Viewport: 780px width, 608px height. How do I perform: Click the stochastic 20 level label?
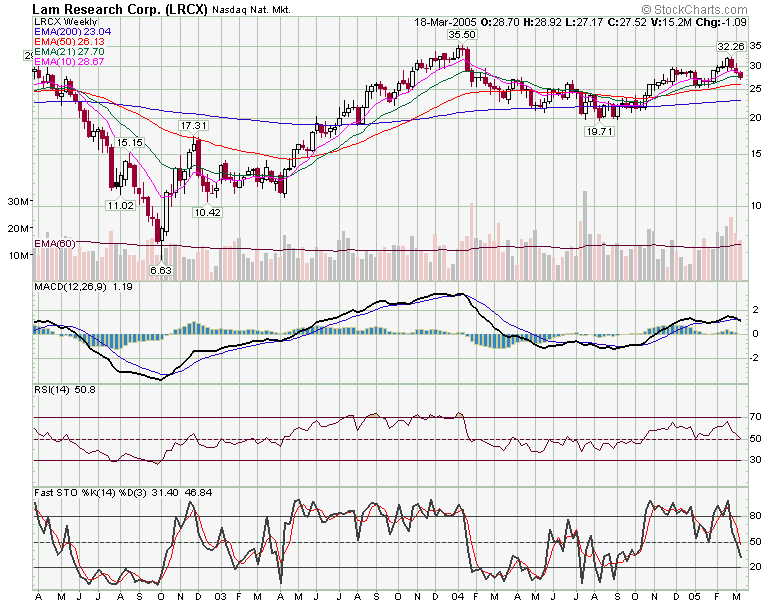755,567
